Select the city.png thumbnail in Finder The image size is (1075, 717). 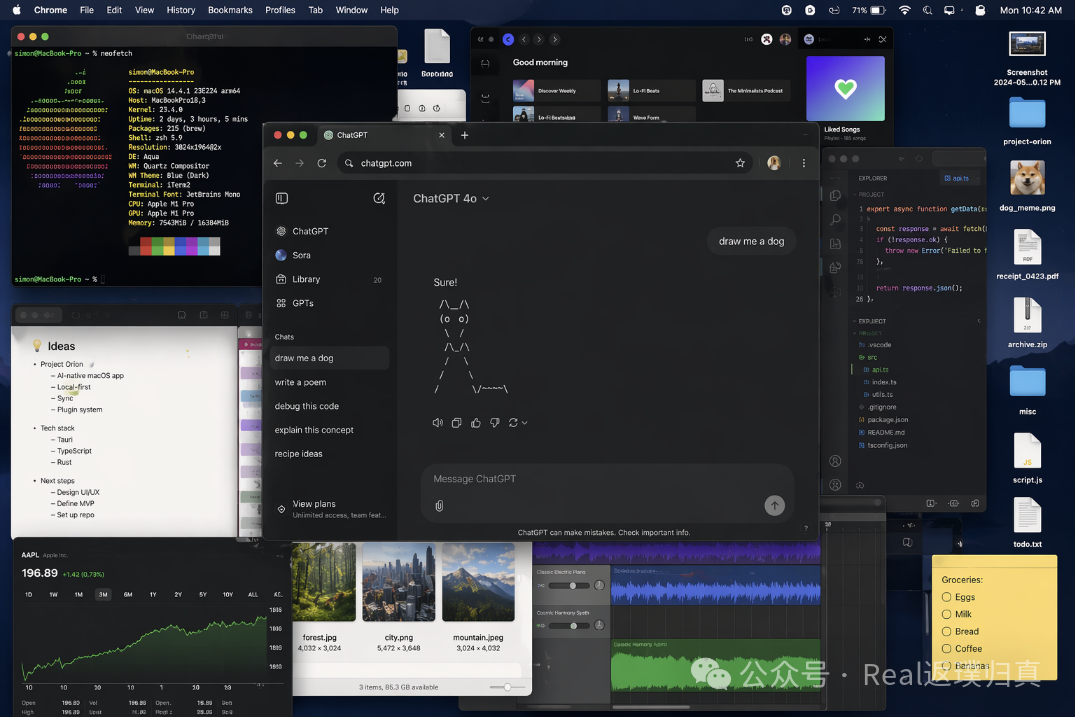coord(398,582)
